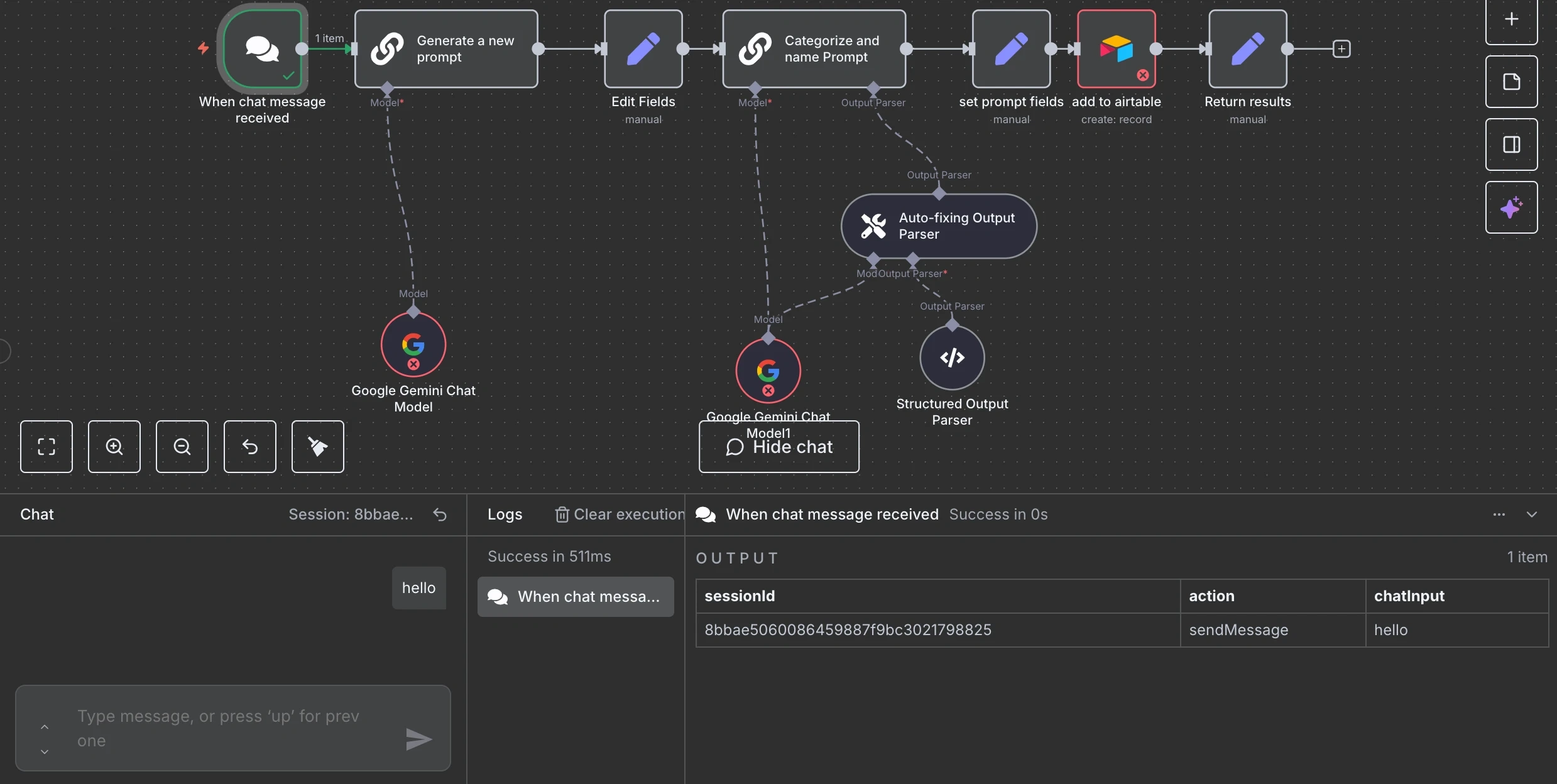The width and height of the screenshot is (1557, 784).
Task: Click the fit-to-view canvas icon
Action: click(46, 447)
